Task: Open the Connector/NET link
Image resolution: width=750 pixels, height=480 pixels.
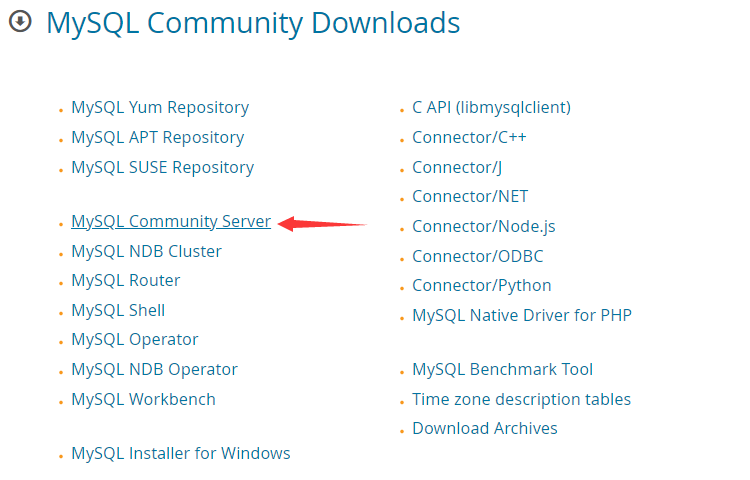Action: coord(470,196)
